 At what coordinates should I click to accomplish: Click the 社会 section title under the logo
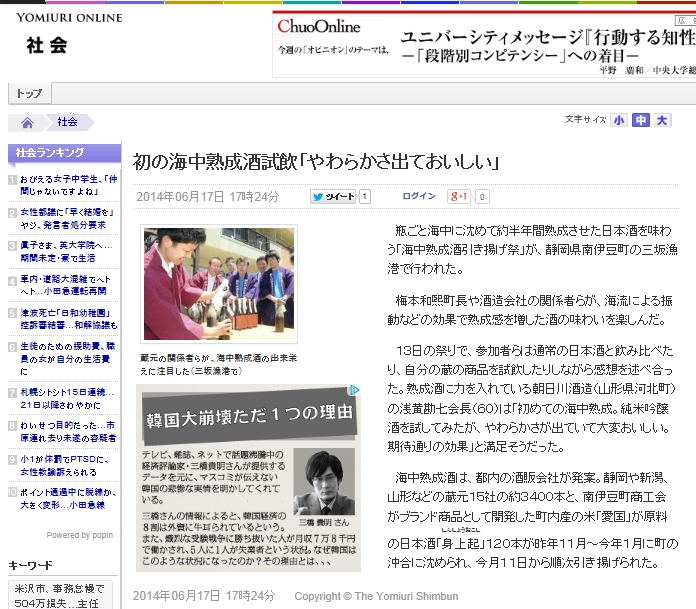[x=47, y=46]
